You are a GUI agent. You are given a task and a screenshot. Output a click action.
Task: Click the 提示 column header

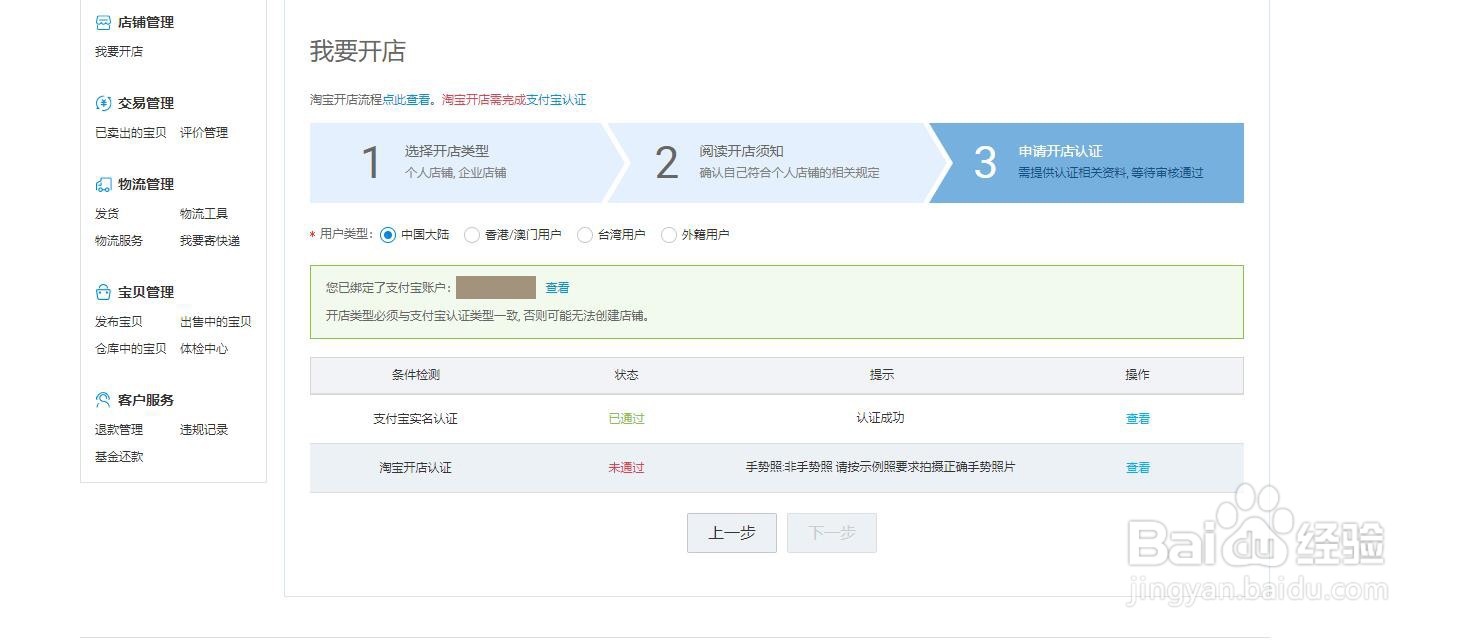tap(882, 375)
